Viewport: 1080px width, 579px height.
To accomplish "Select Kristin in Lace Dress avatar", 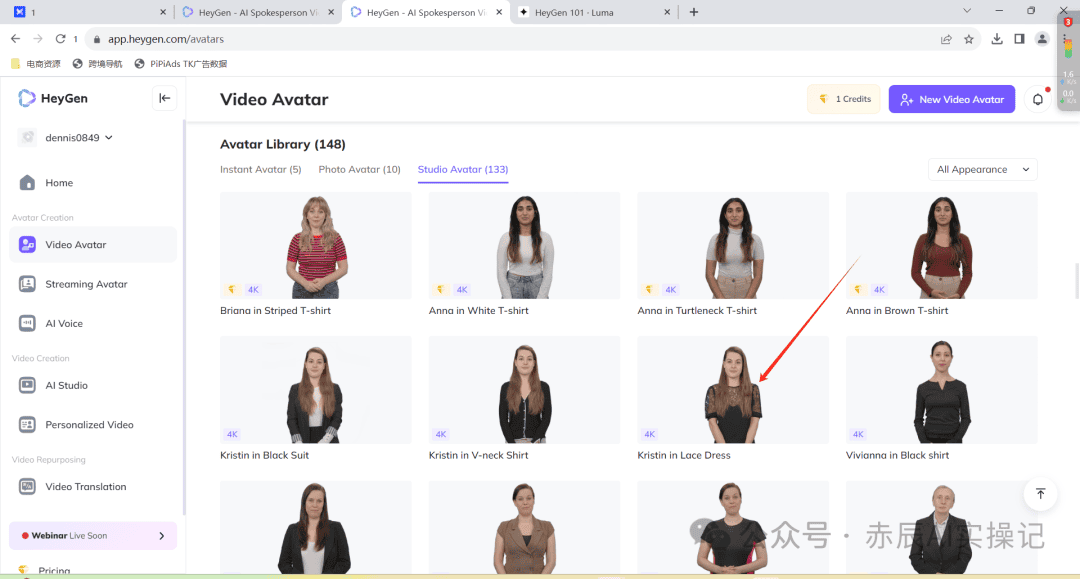I will coord(732,390).
